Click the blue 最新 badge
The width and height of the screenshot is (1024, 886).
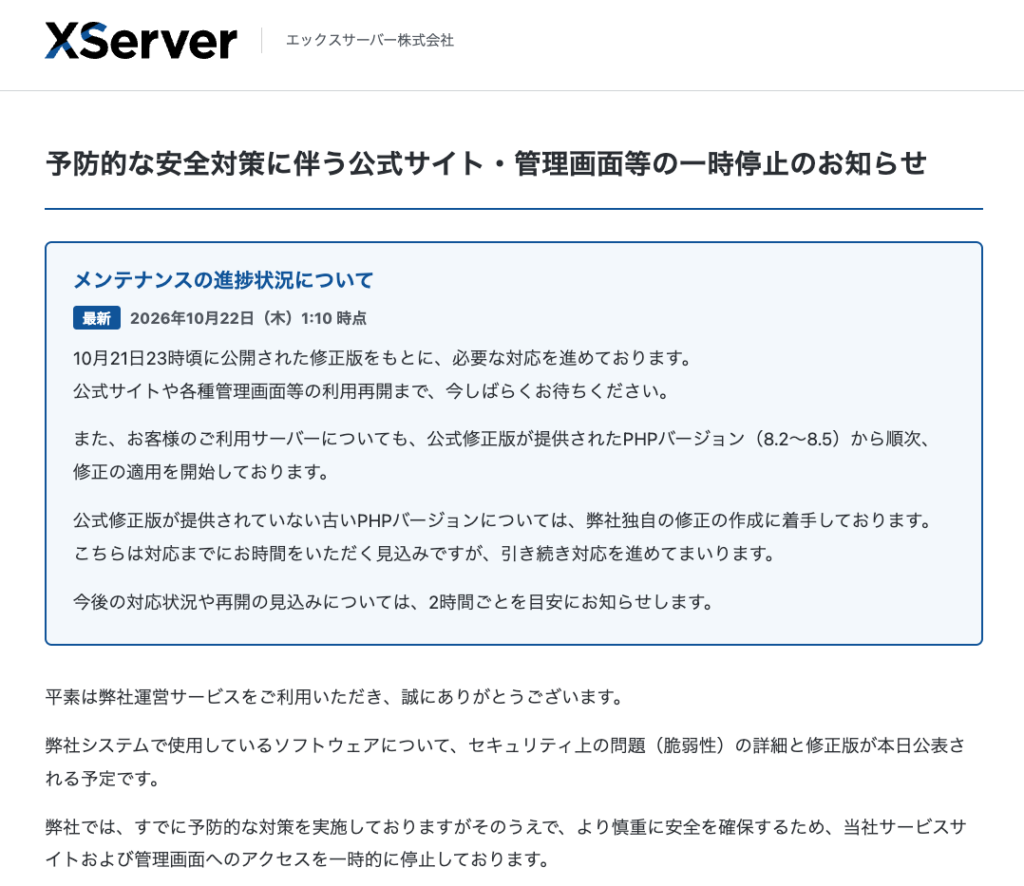pos(97,318)
